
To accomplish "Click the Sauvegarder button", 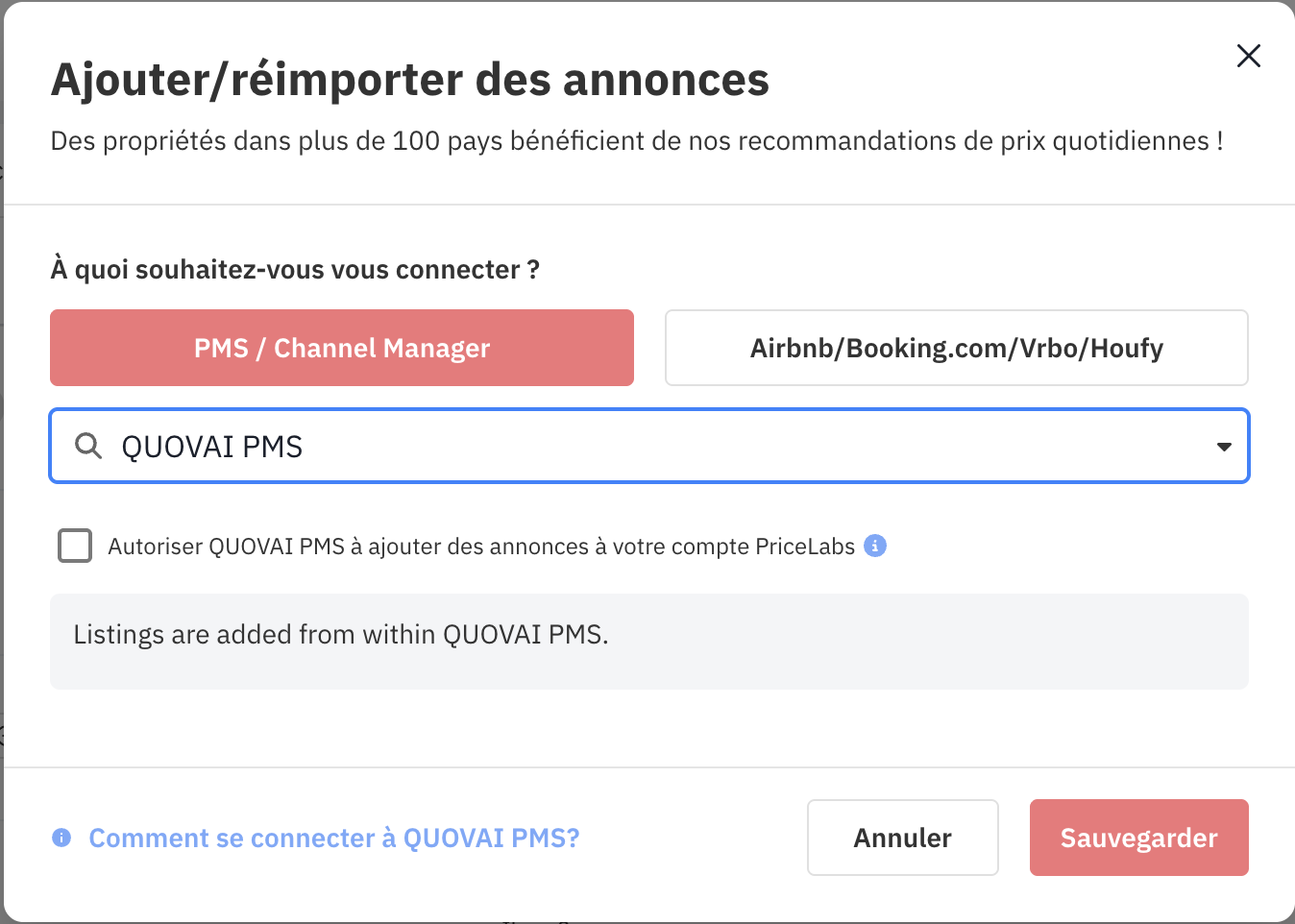I will [x=1138, y=838].
